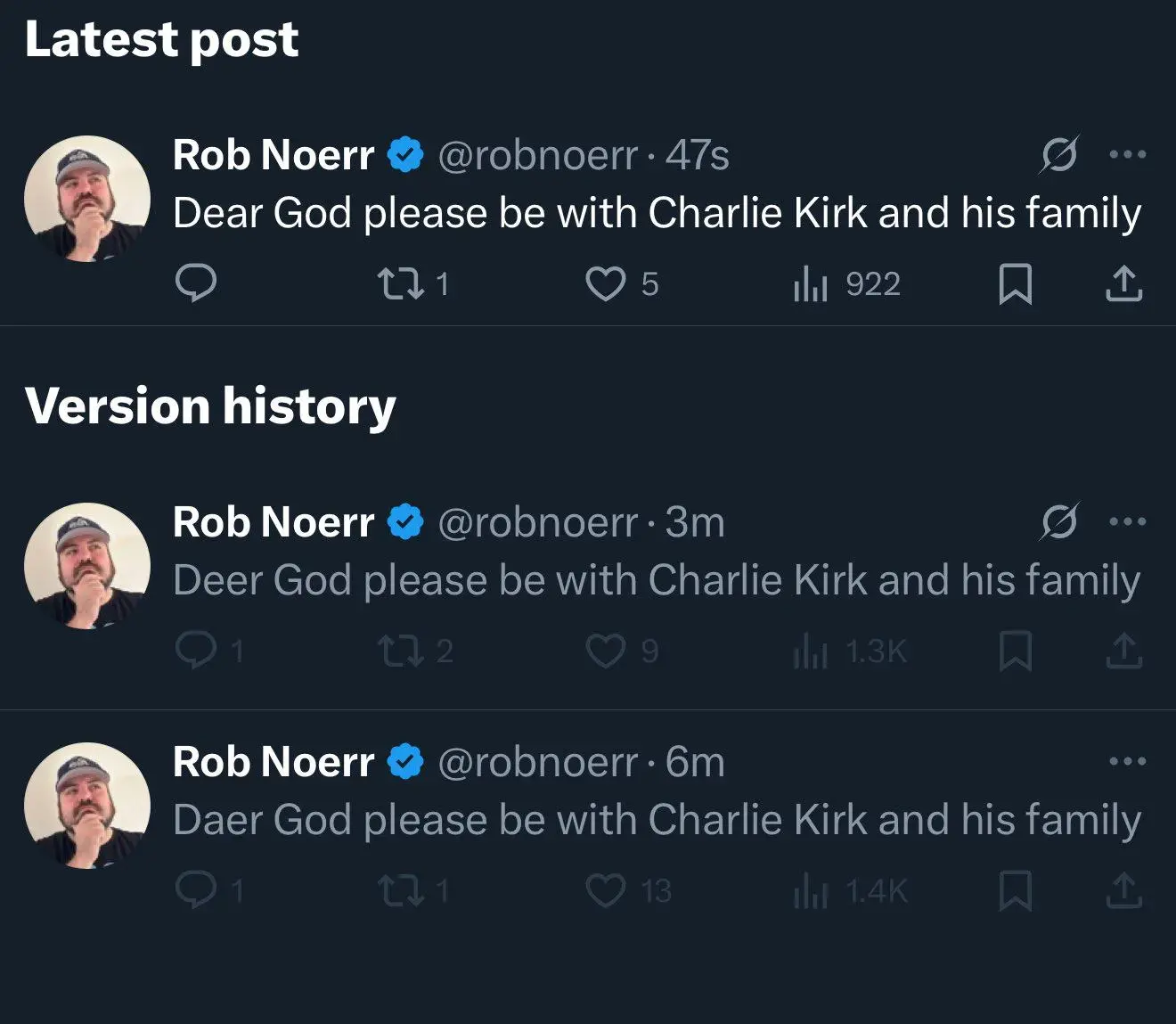1176x1024 pixels.
Task: Open profile avatar on the 3m version
Action: pyautogui.click(x=87, y=566)
